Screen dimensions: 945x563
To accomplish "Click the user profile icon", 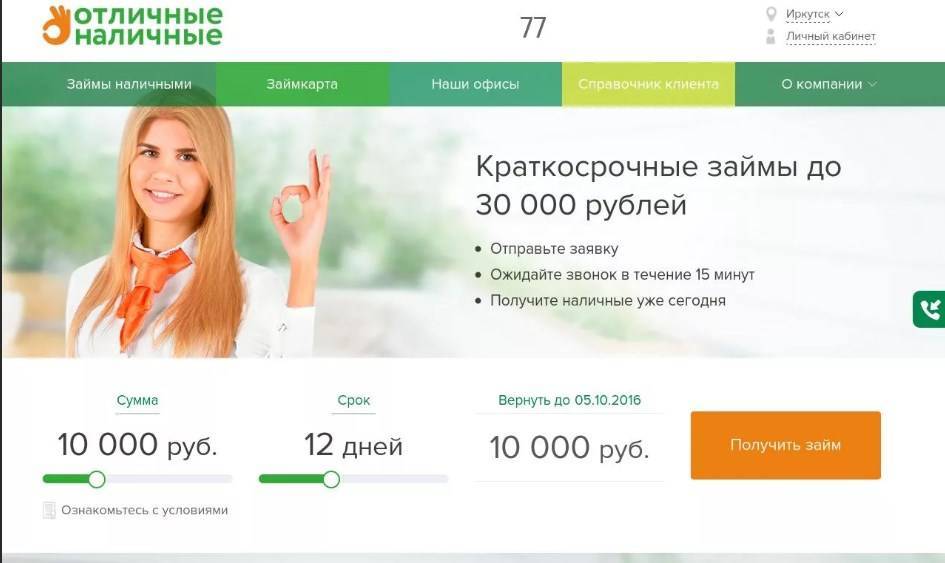I will (770, 36).
